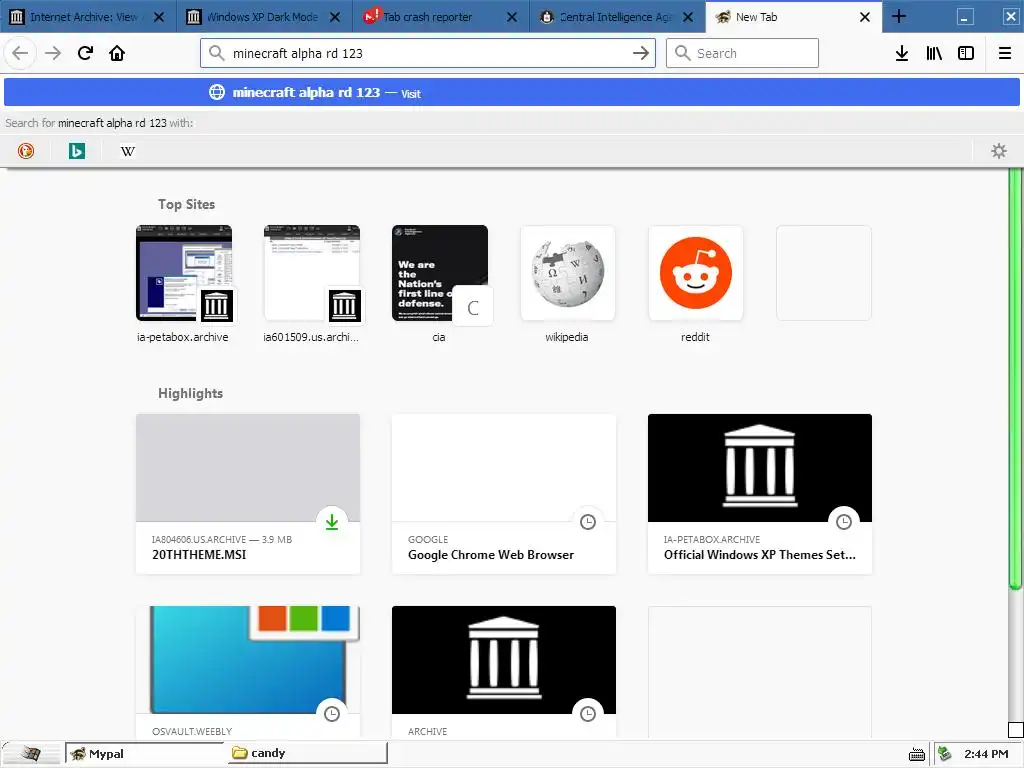Open the OSVAULT.WEEBLY highlight card
This screenshot has width=1024, height=768.
[x=248, y=673]
